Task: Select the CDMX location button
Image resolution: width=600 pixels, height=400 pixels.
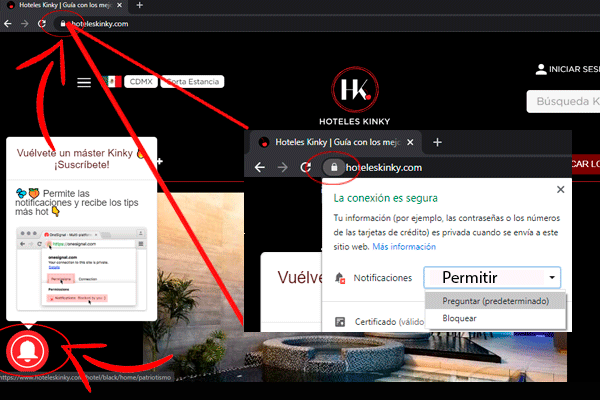Action: coord(141,82)
